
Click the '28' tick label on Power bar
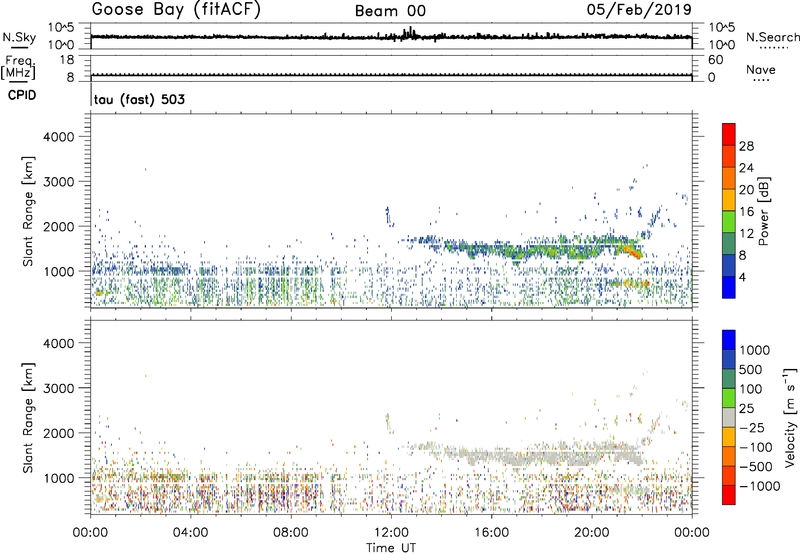pos(746,146)
